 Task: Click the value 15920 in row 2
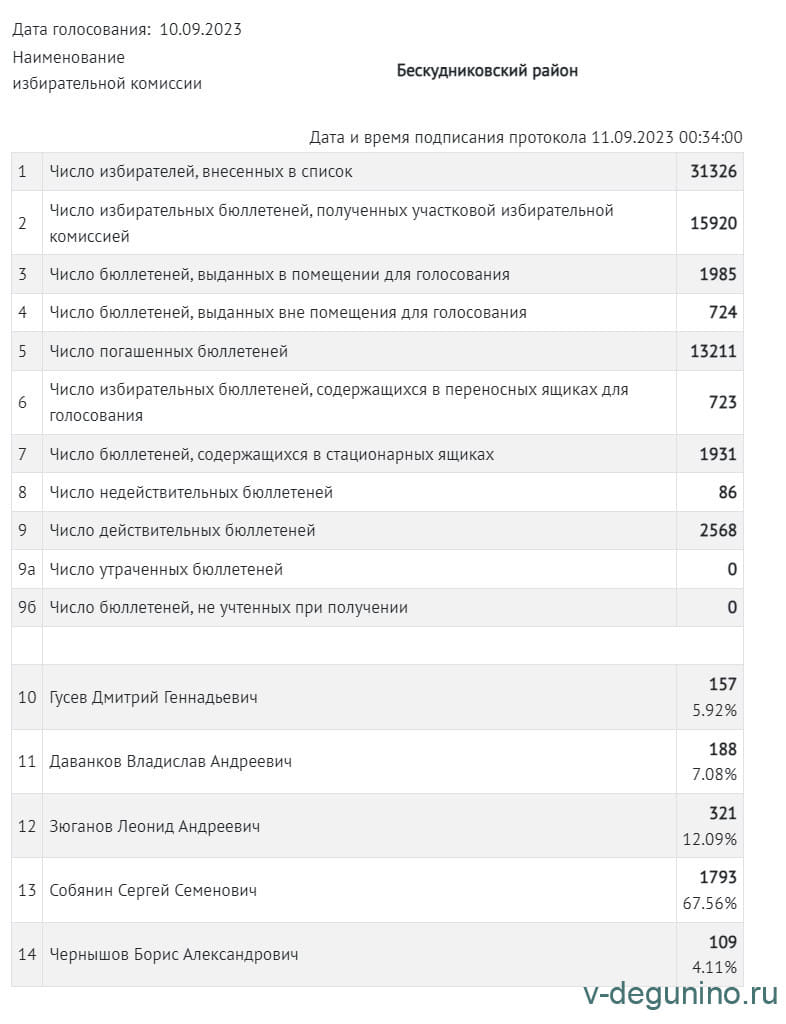tap(713, 223)
